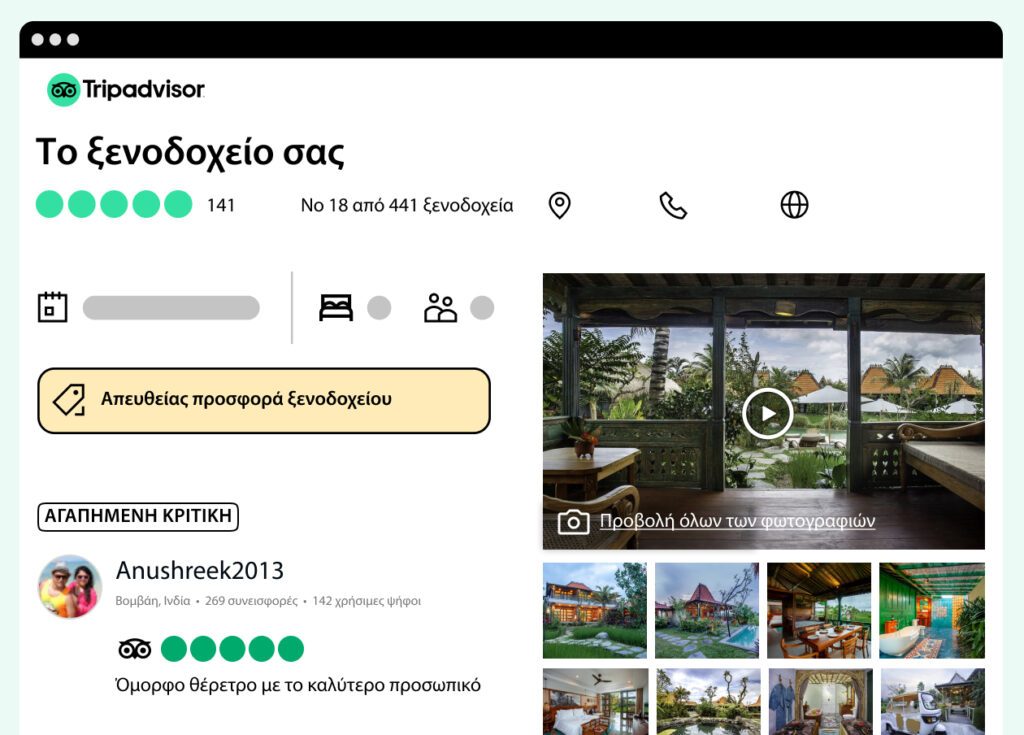Screen dimensions: 1024x735
Task: Open thumbnail of dining table terrace
Action: (x=819, y=610)
